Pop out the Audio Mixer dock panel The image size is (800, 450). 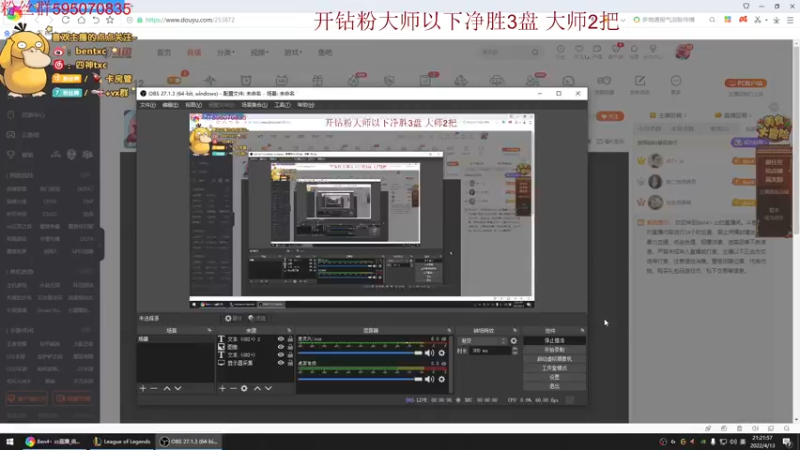click(449, 331)
